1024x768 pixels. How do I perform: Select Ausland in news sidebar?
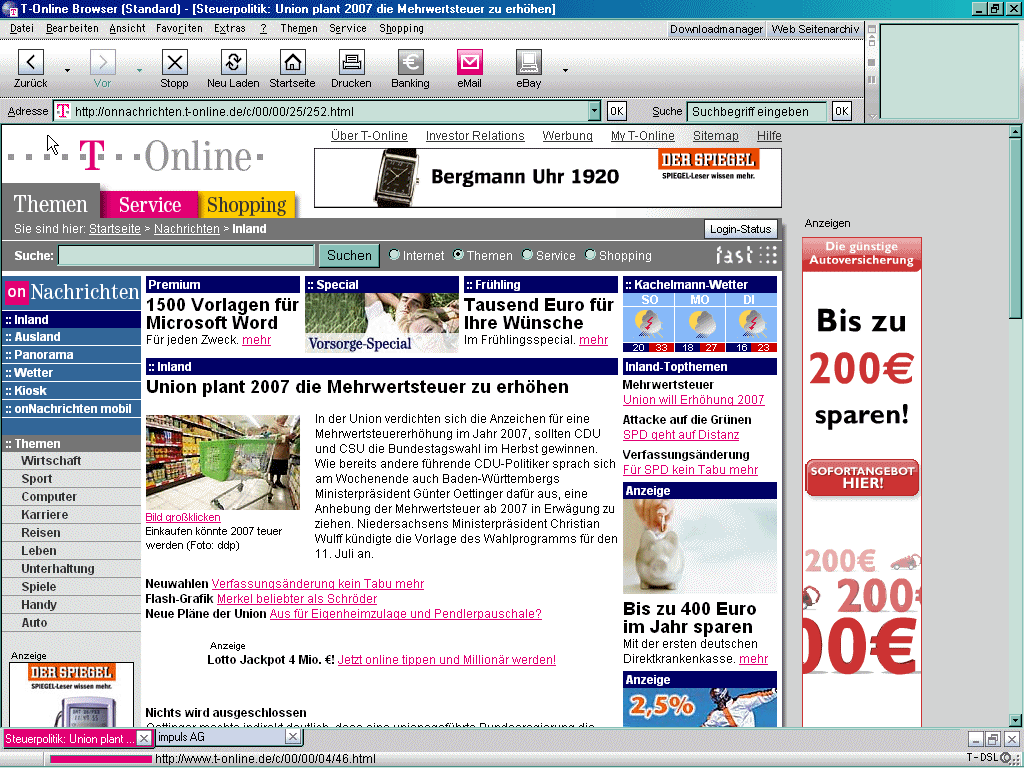(x=72, y=337)
